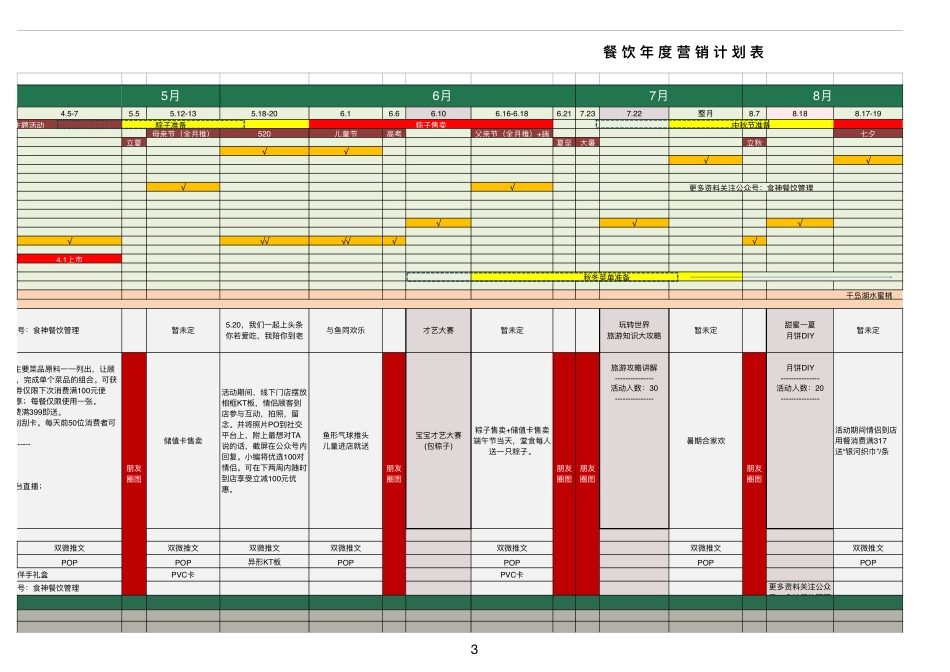950x672 pixels.
Task: Select the 7月 month header
Action: click(x=659, y=96)
